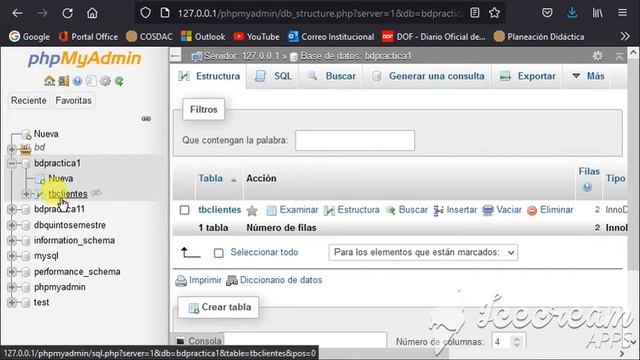The width and height of the screenshot is (640, 360).
Task: Open the Buscar tab
Action: click(331, 76)
